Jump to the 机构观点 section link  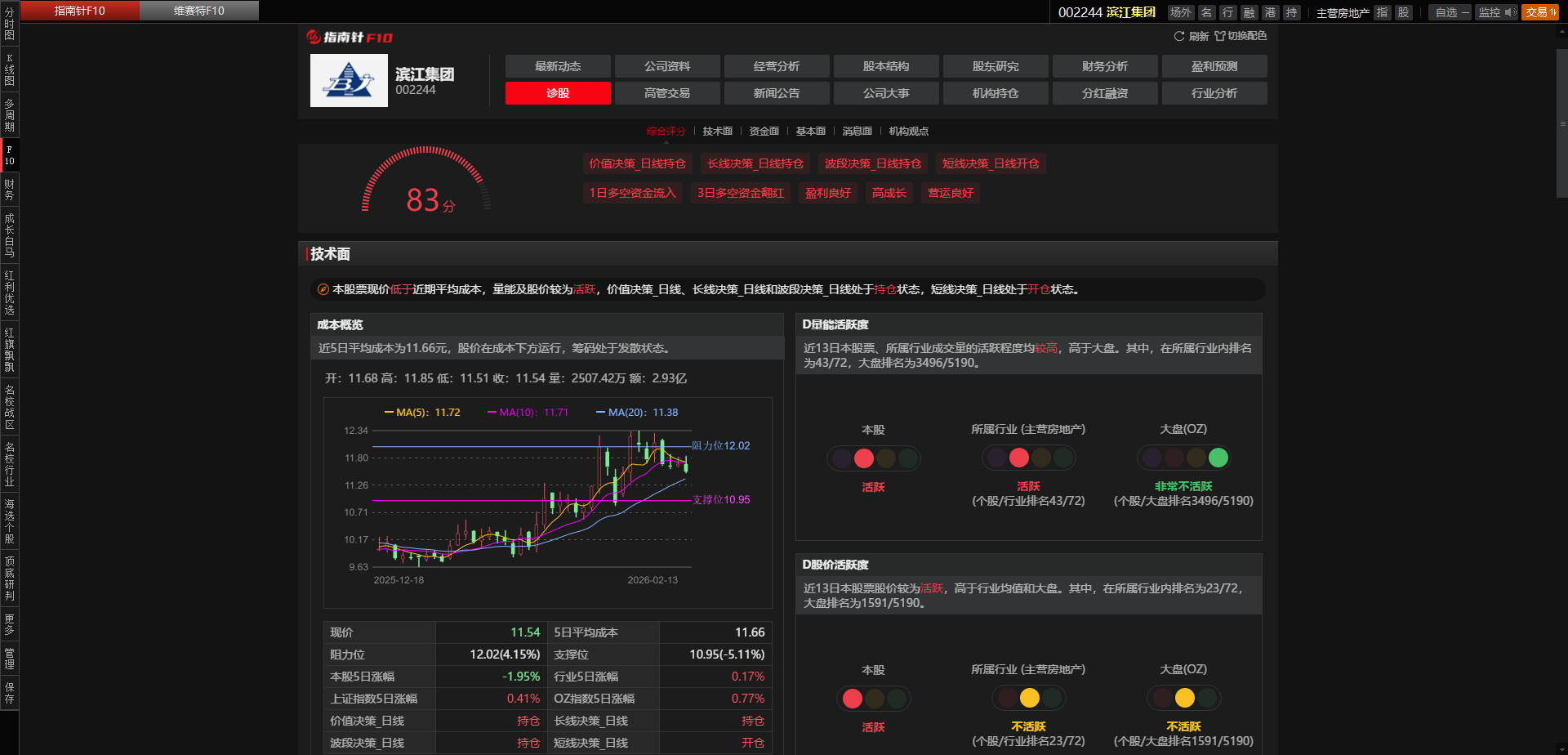pos(909,132)
